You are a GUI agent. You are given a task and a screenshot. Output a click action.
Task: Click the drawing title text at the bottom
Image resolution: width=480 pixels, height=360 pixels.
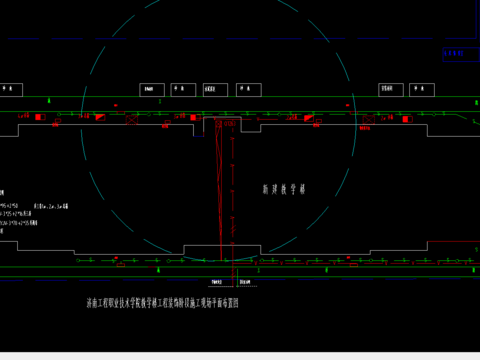click(x=163, y=303)
